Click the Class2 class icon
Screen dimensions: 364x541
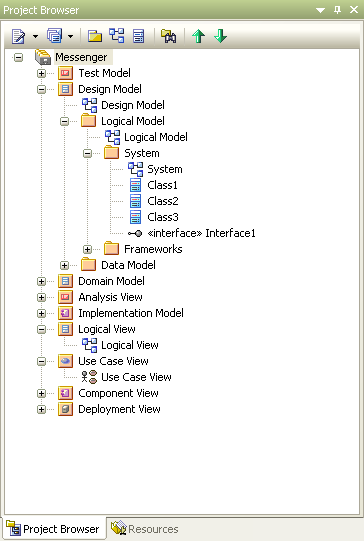(136, 201)
